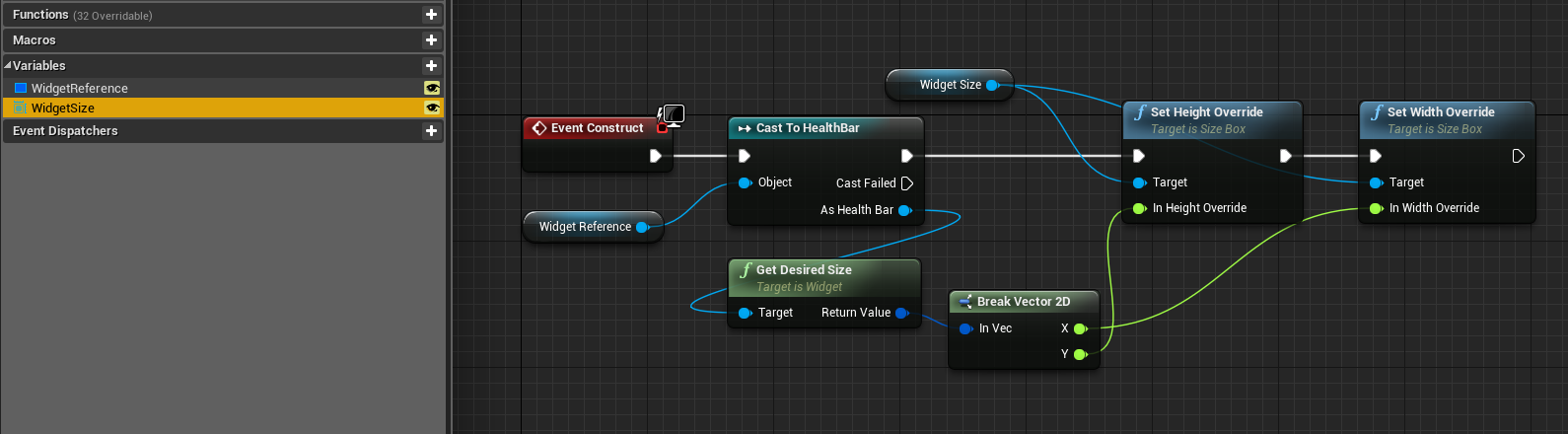
Task: Click the Break Vector 2D Y output pin
Action: click(1081, 354)
